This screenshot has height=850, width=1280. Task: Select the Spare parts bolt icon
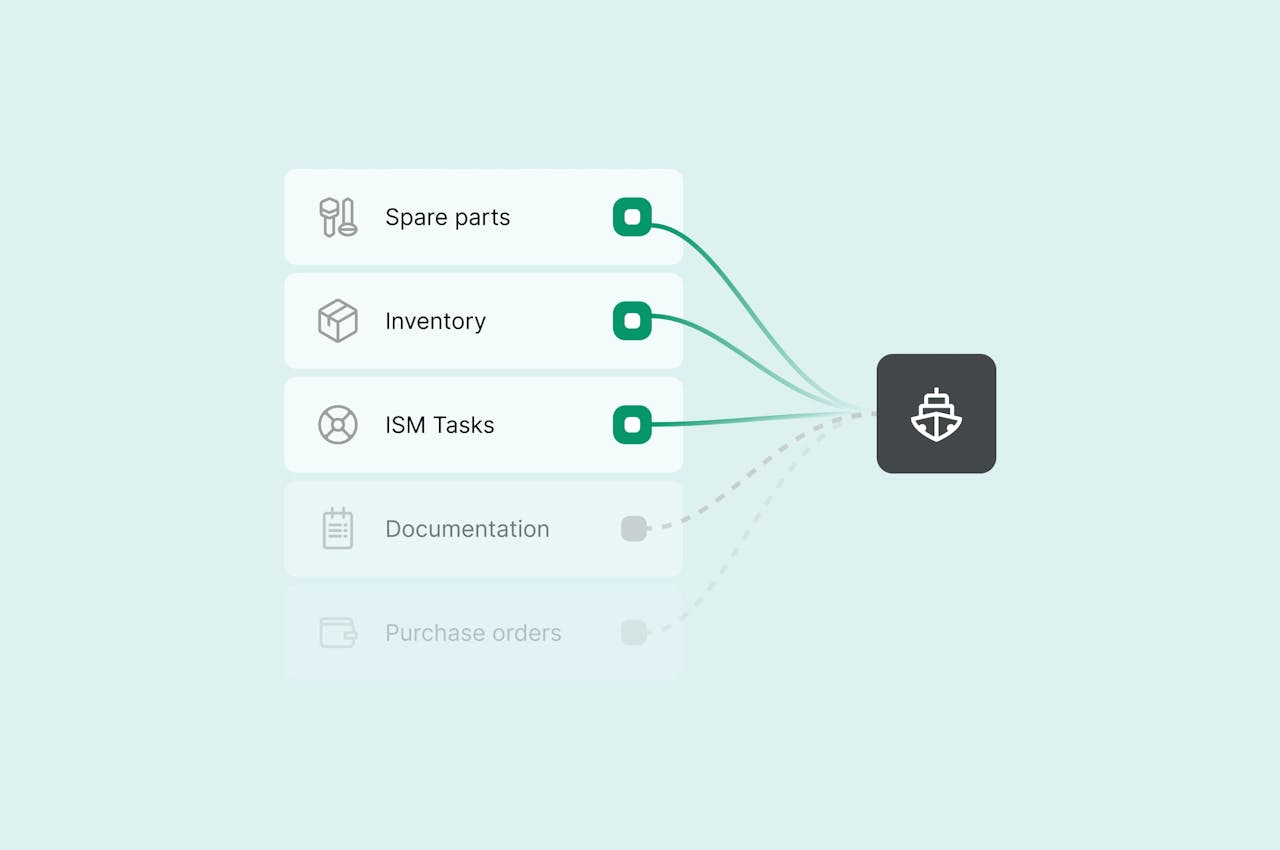tap(339, 217)
